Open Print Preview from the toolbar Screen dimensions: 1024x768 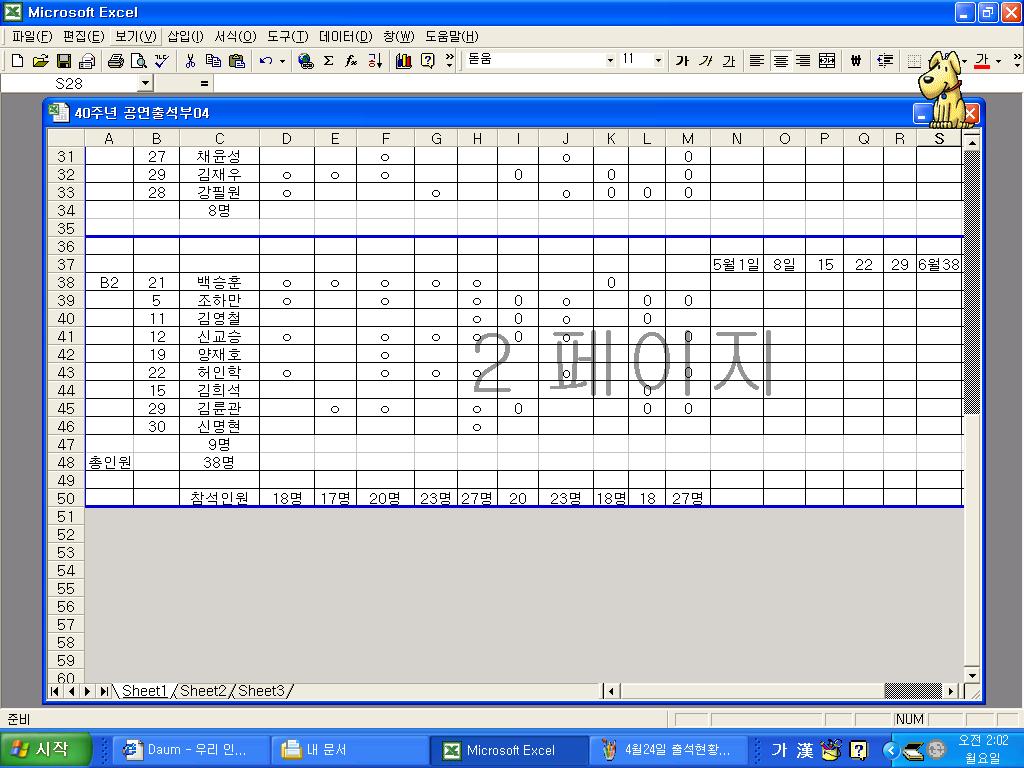click(138, 61)
